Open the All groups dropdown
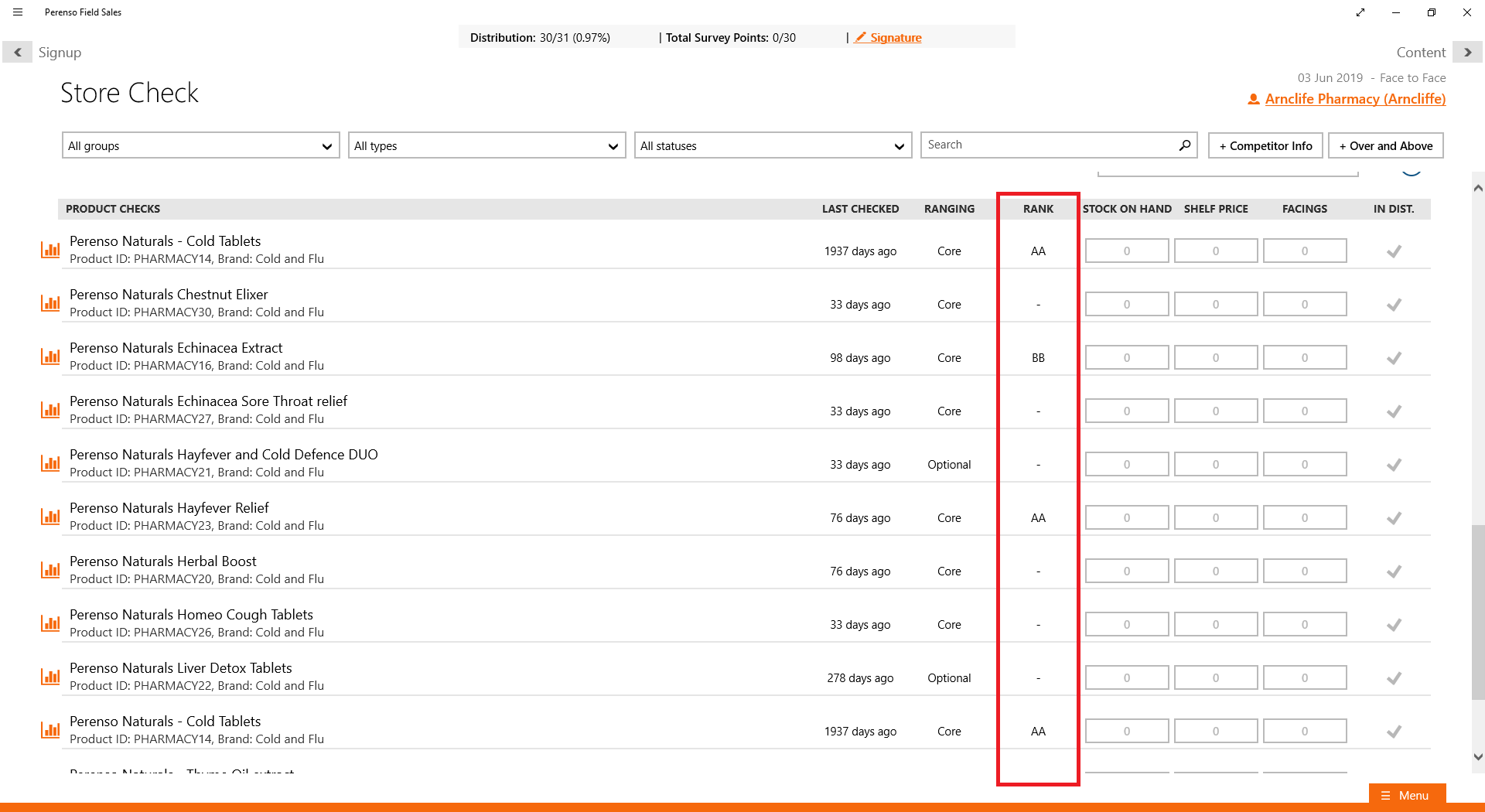This screenshot has height=812, width=1485. [201, 145]
